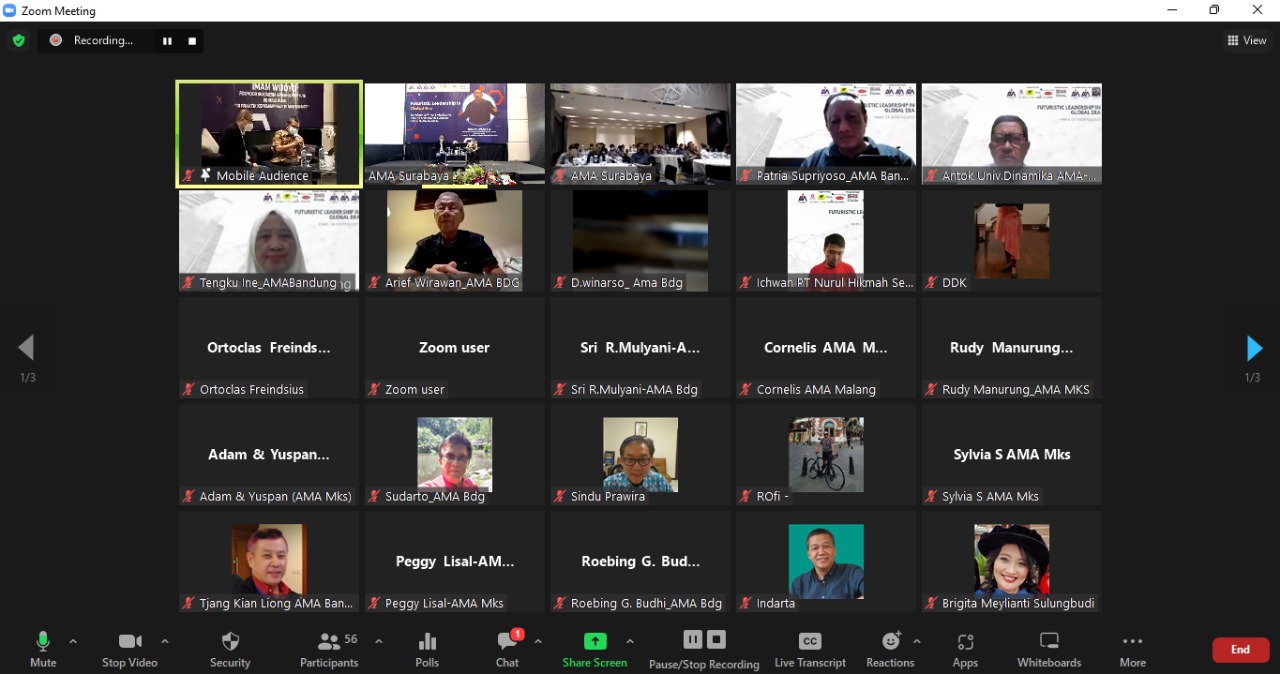Open the Apps panel
This screenshot has width=1280, height=674.
point(965,649)
